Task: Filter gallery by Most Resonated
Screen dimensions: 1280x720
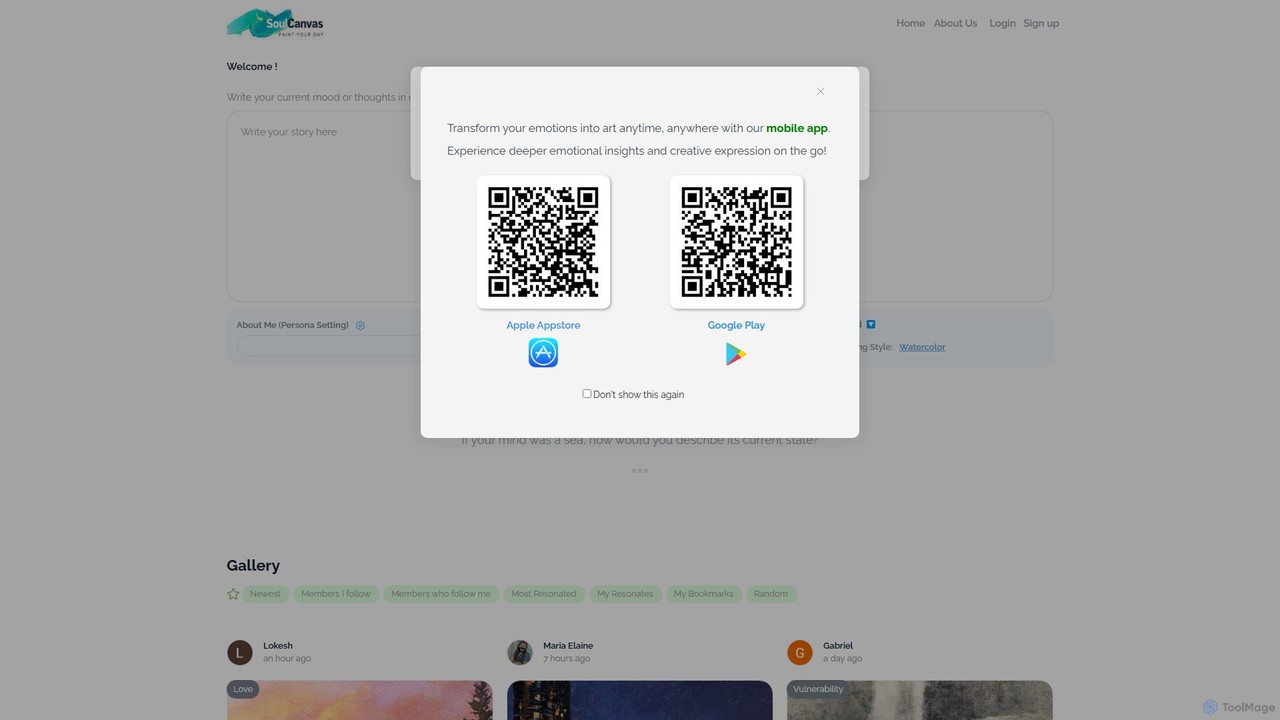Action: [x=544, y=594]
